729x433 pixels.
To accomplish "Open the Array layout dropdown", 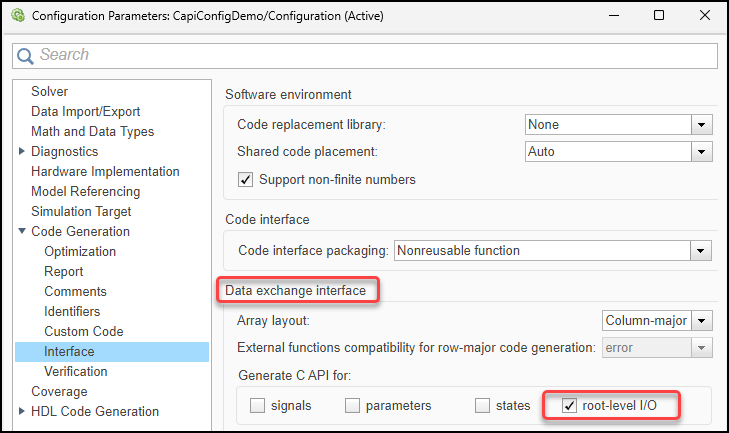I will (x=701, y=321).
